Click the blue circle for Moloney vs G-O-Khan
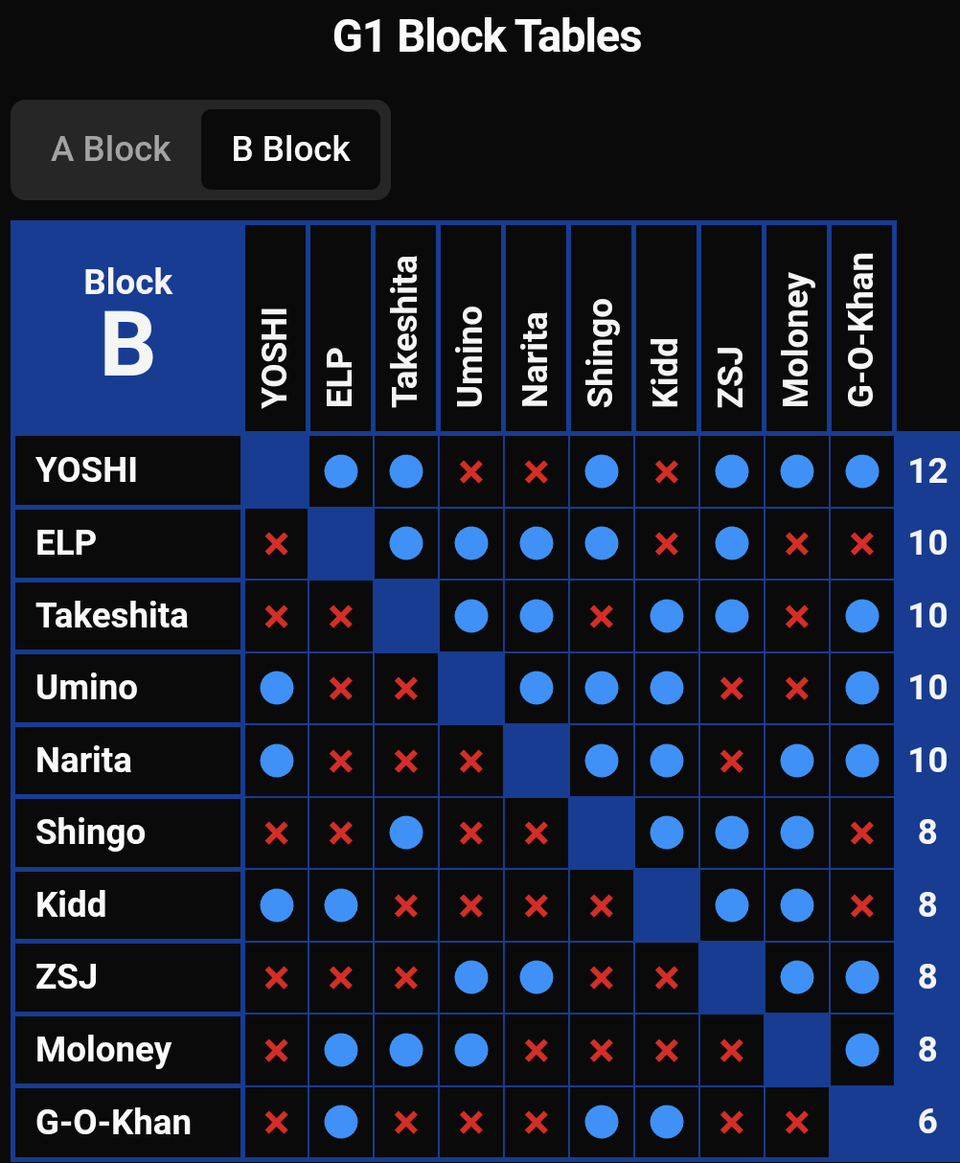960x1163 pixels. (862, 1050)
